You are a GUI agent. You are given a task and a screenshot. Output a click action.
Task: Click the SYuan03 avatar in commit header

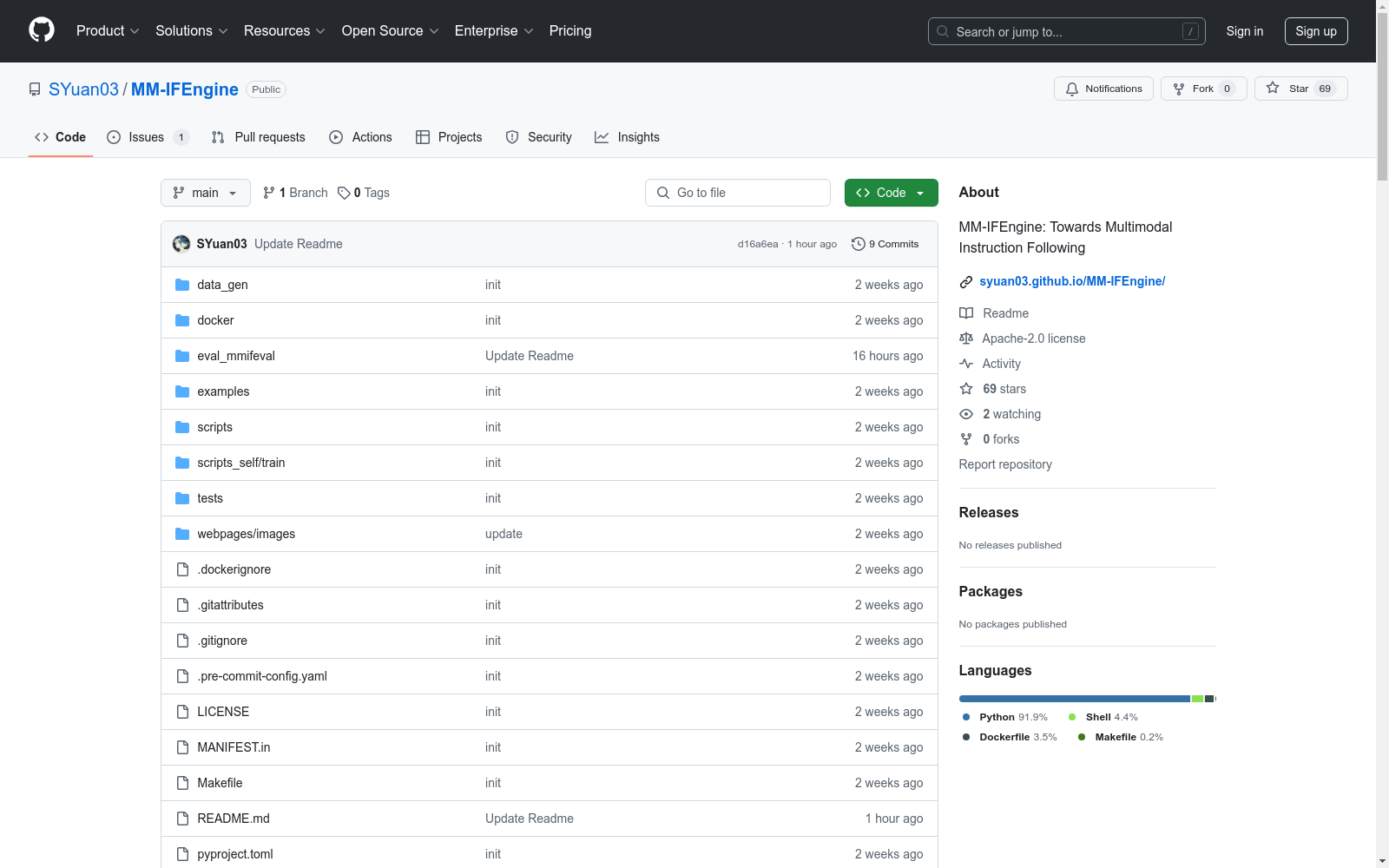click(181, 244)
